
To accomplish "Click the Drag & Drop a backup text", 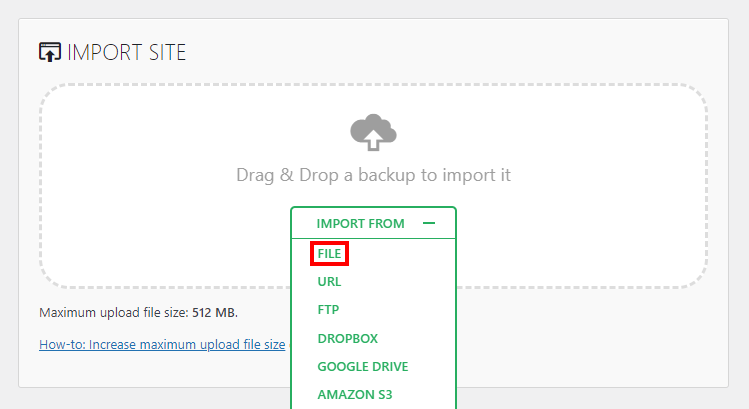I will pos(373,175).
